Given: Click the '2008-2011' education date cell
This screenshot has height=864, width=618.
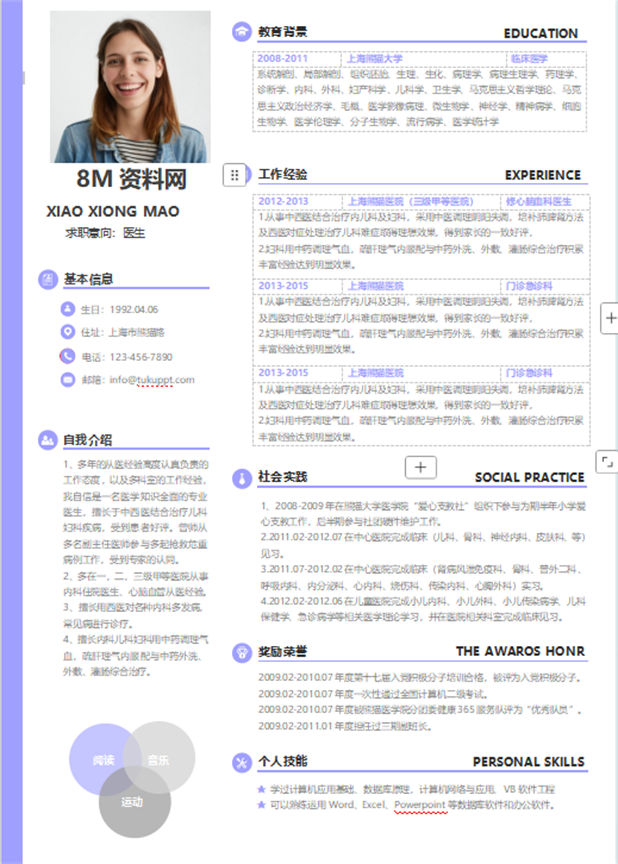Looking at the screenshot, I should (296, 58).
